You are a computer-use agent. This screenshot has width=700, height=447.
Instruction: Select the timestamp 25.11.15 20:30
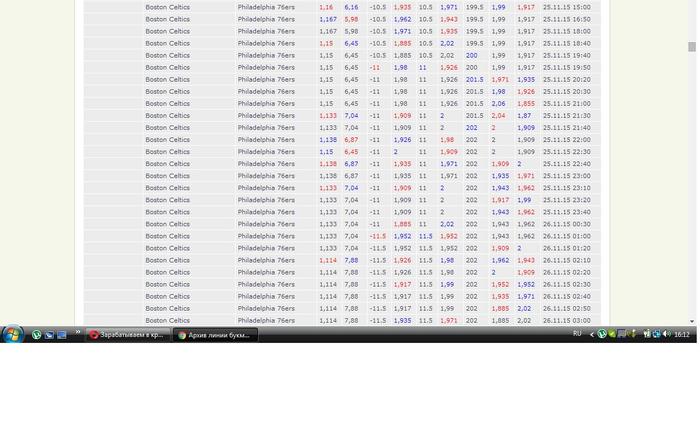tap(567, 92)
